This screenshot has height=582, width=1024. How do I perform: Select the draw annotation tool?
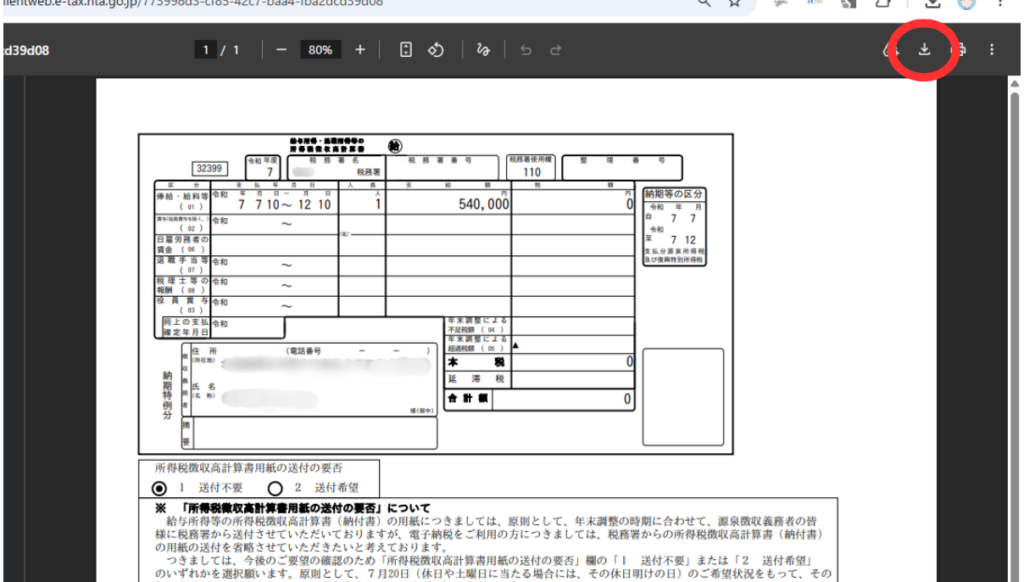coord(483,50)
